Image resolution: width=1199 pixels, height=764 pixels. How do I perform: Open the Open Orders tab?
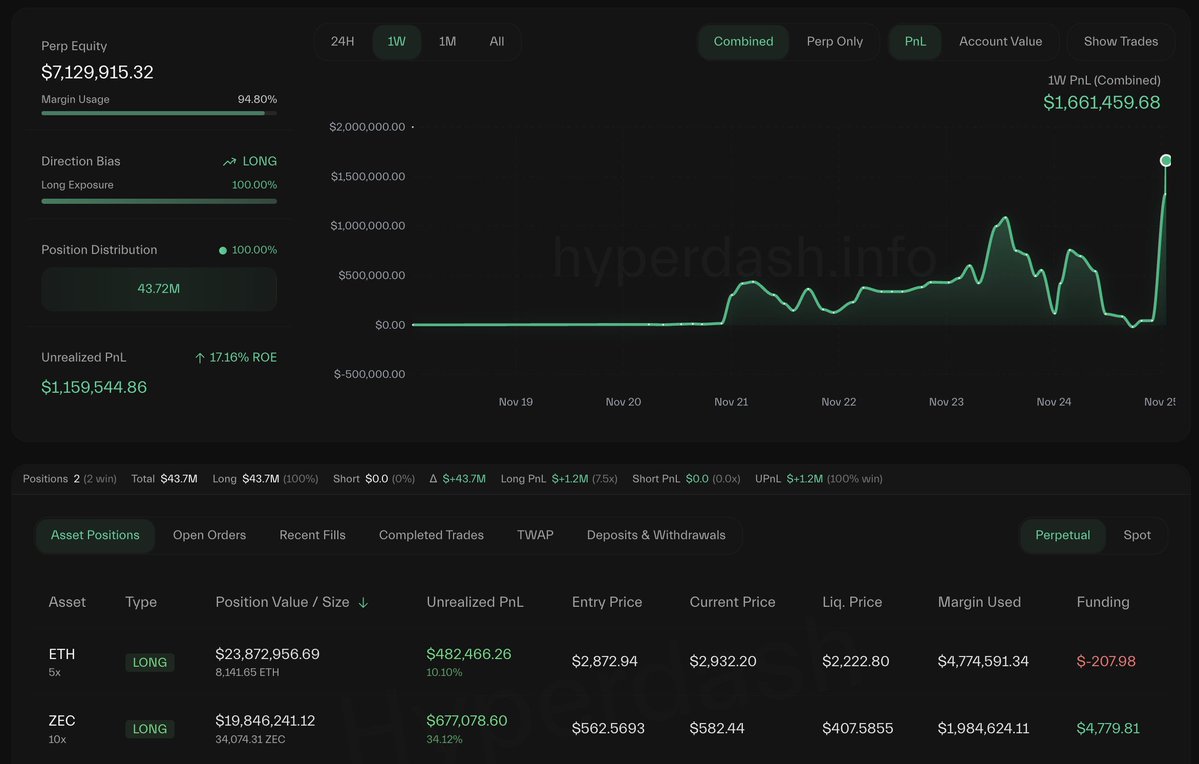(209, 535)
